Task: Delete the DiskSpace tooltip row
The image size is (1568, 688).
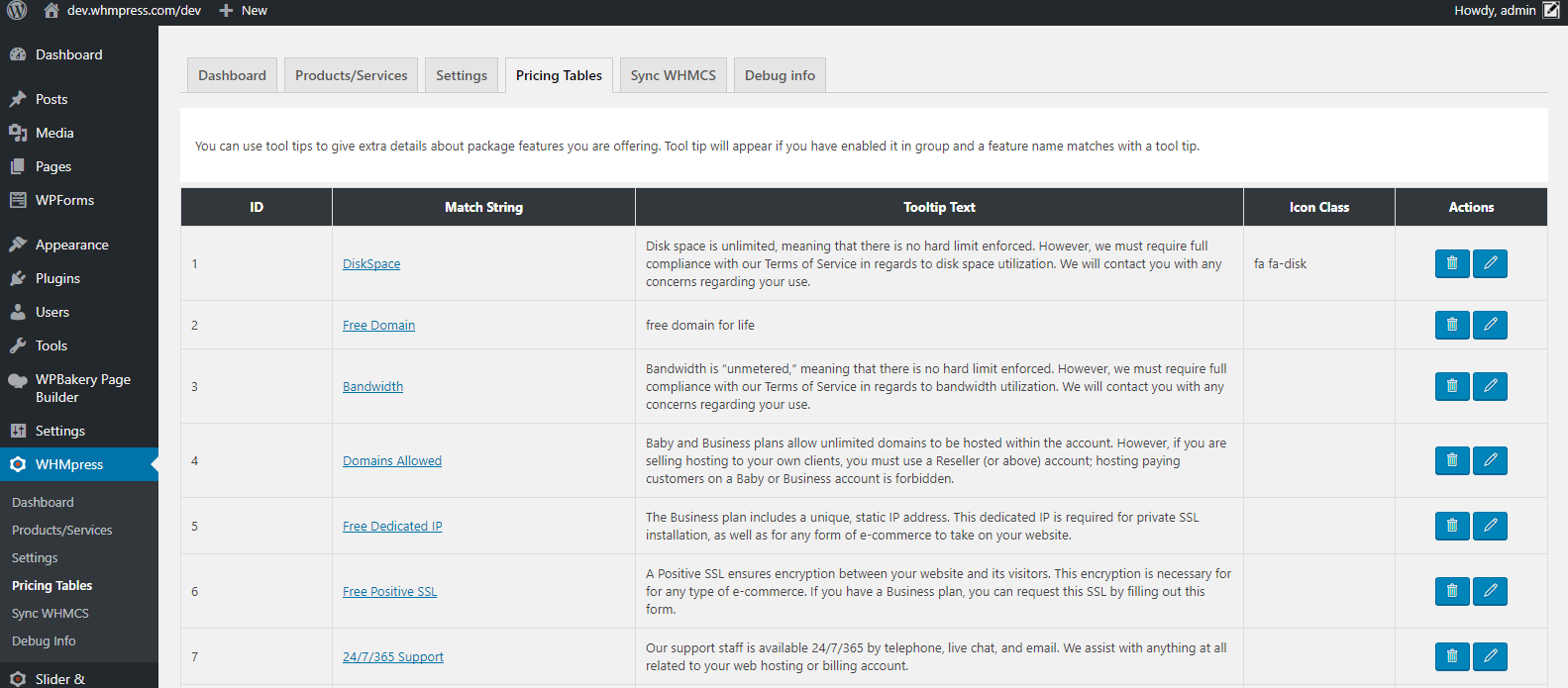Action: (x=1452, y=263)
